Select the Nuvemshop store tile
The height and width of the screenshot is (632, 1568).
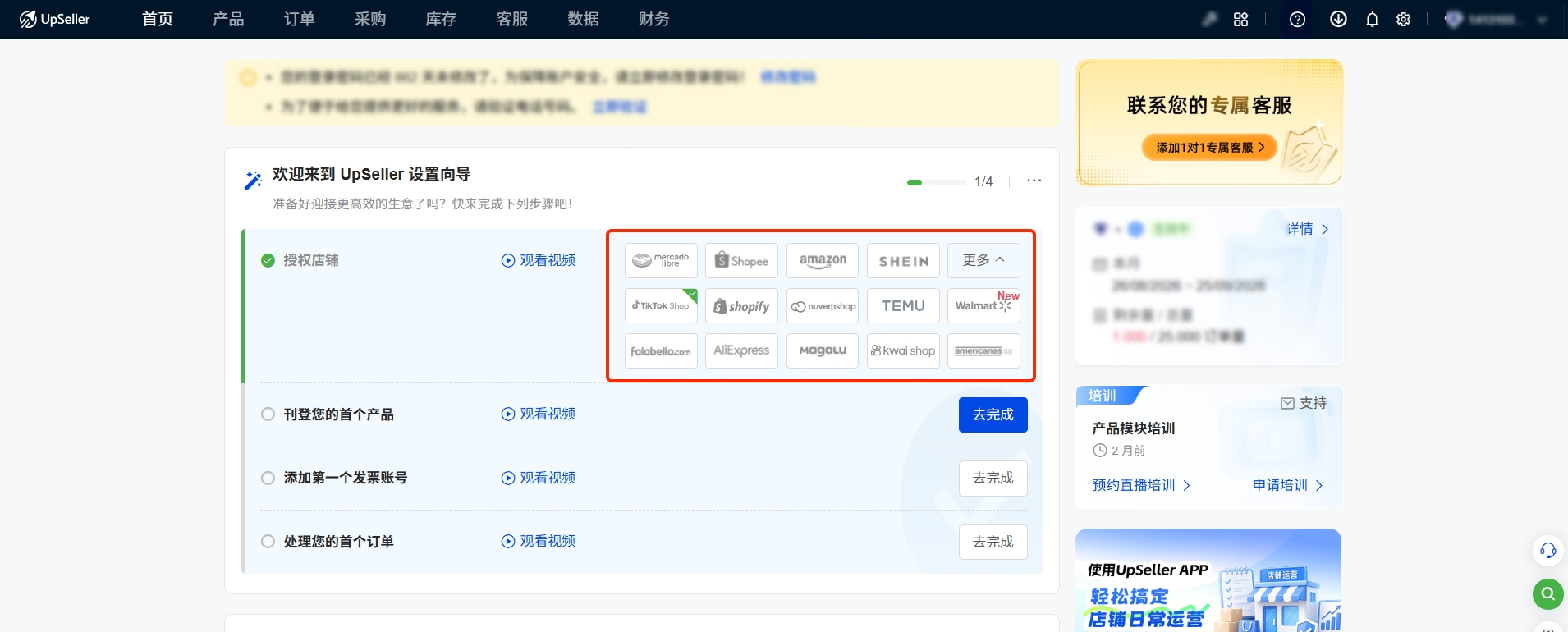823,305
